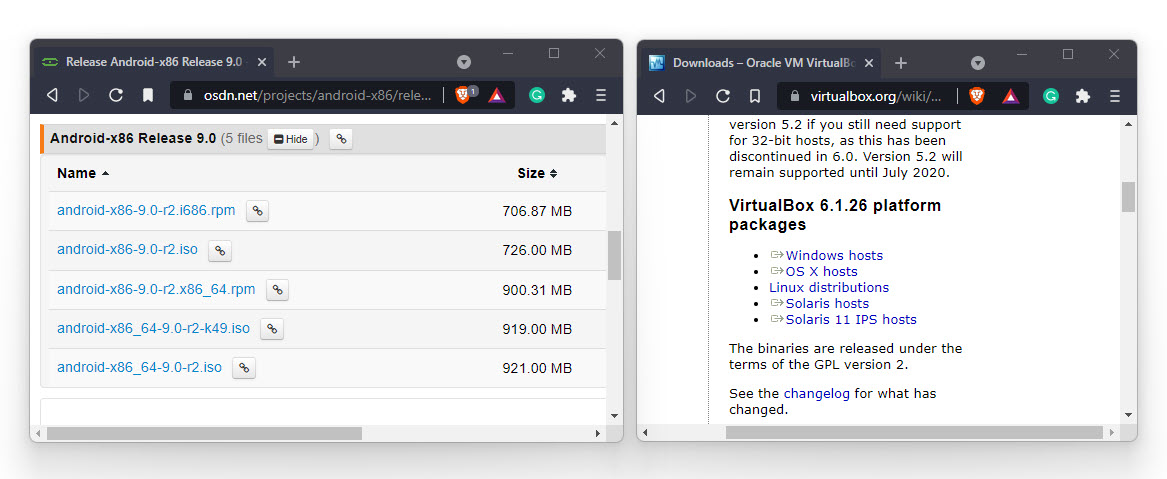Close the VirtualBox Downloads tab
The image size is (1167, 479).
(869, 62)
